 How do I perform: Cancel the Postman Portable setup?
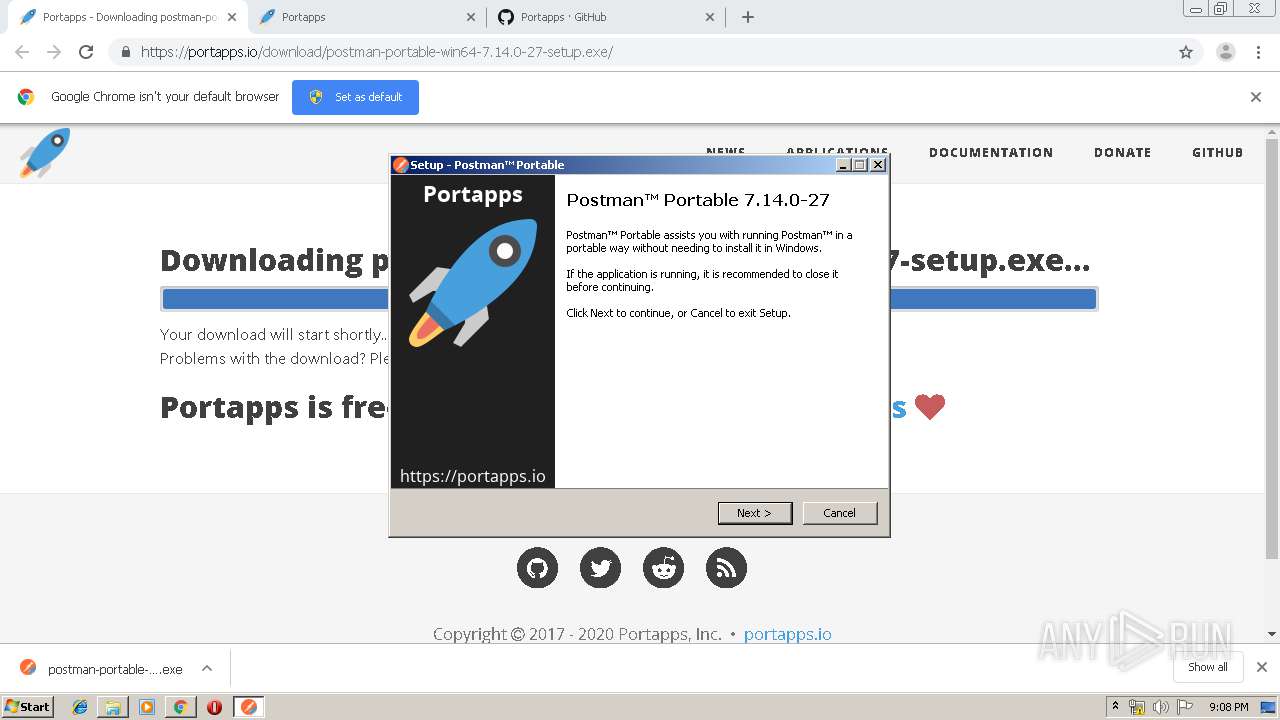[840, 513]
